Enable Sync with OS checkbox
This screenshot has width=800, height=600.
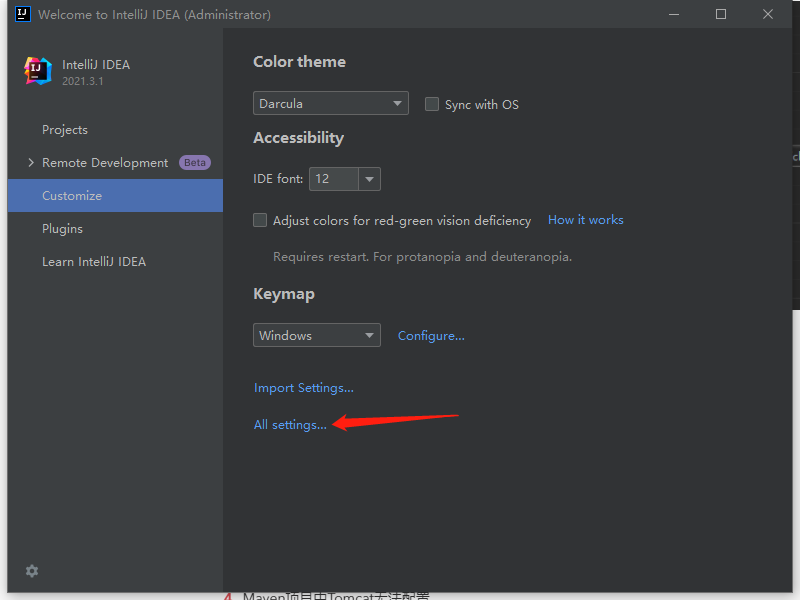pyautogui.click(x=432, y=104)
